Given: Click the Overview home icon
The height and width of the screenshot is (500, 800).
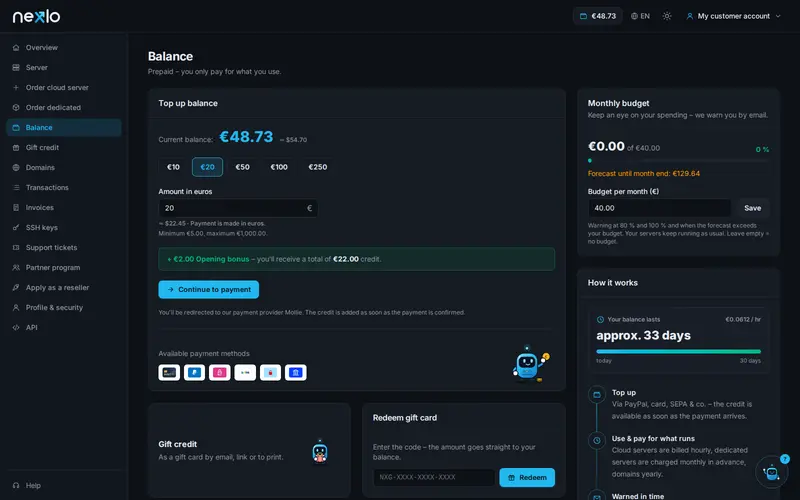Looking at the screenshot, I should click(16, 47).
